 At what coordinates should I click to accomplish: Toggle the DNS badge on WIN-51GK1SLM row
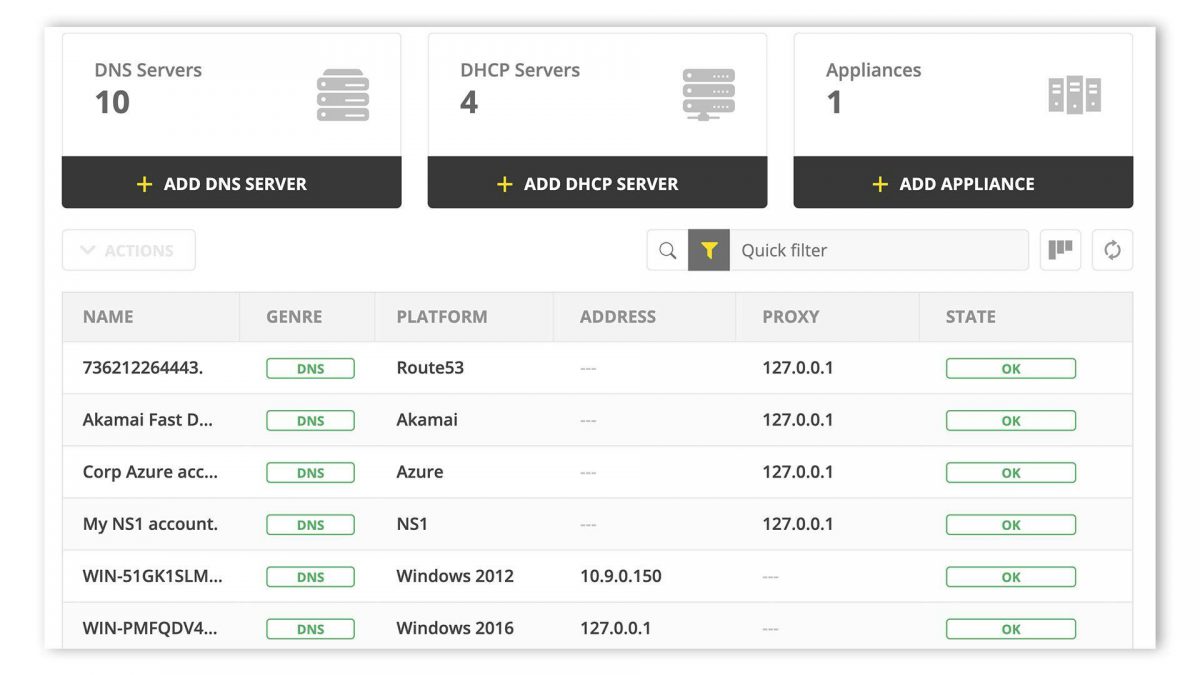310,577
